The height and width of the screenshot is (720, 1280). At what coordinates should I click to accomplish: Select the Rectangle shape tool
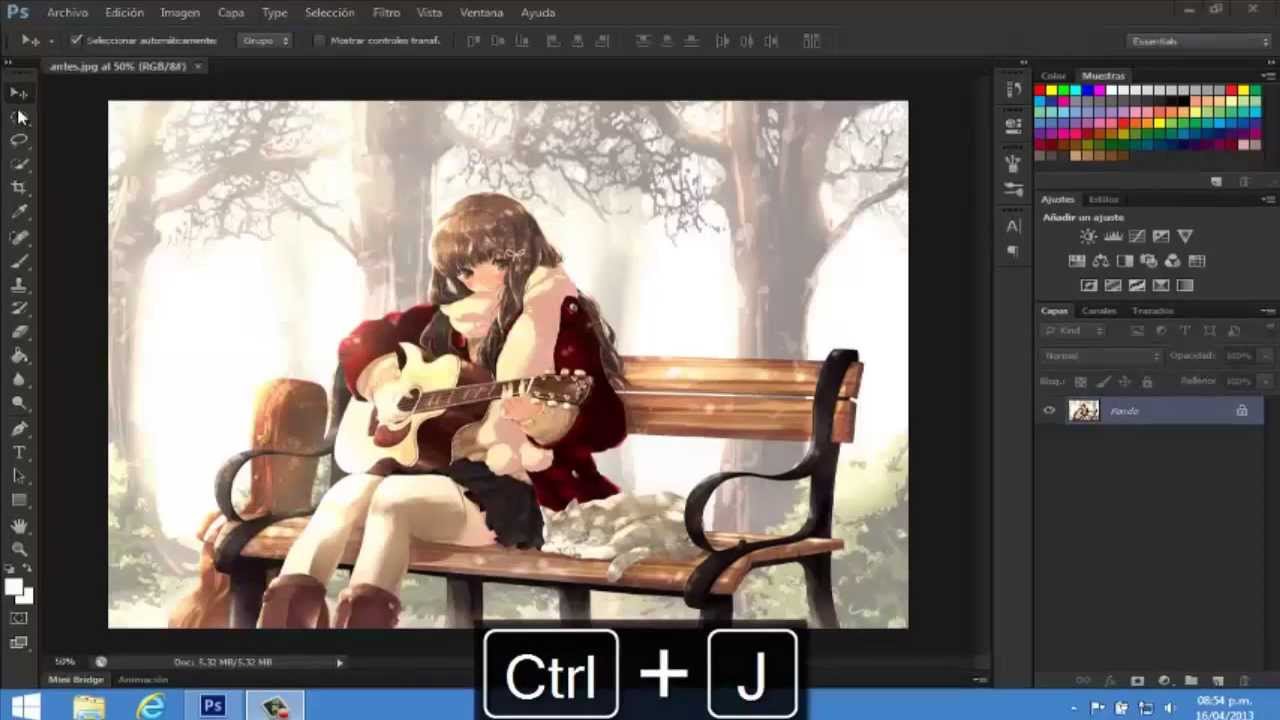(19, 501)
